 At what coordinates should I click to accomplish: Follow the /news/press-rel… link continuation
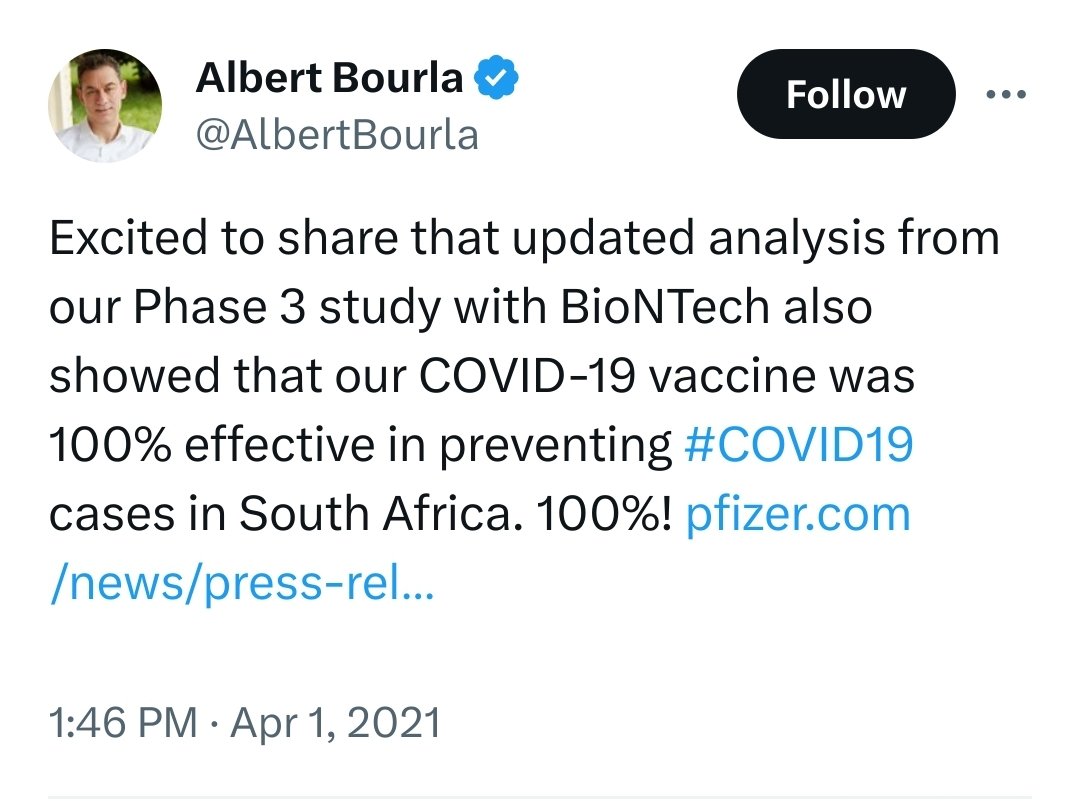click(242, 584)
